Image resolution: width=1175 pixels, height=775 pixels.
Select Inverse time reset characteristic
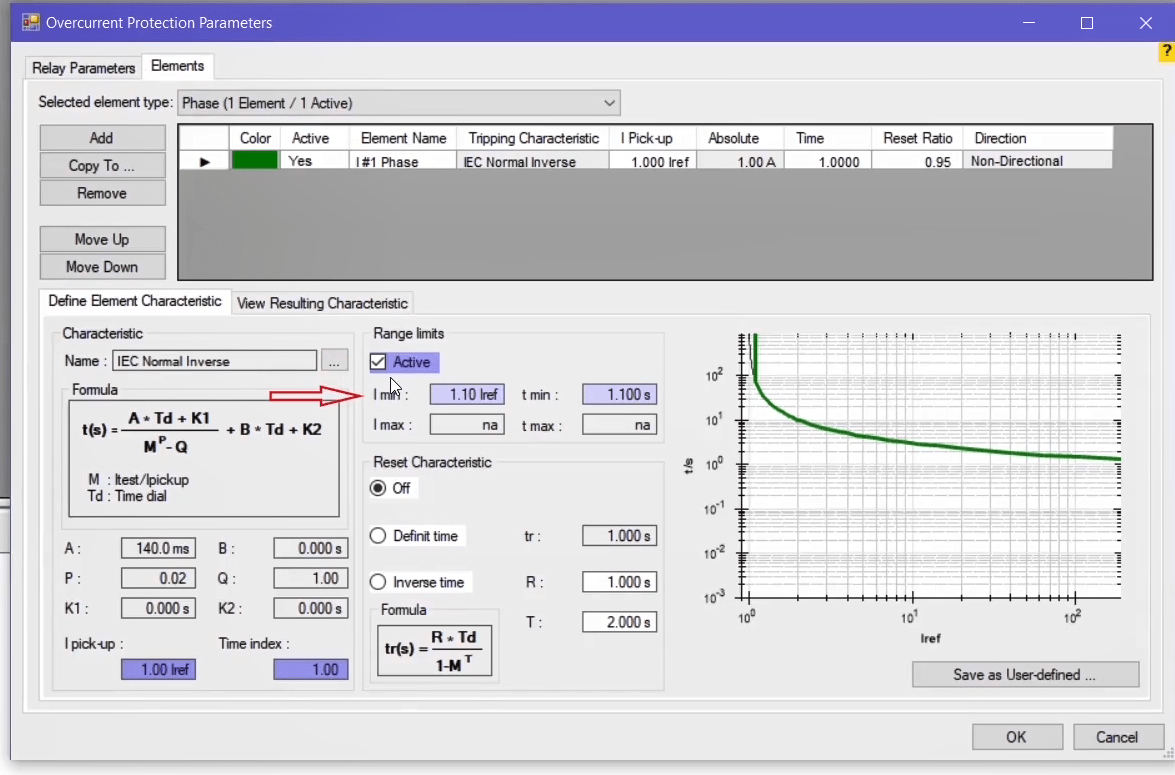point(379,582)
